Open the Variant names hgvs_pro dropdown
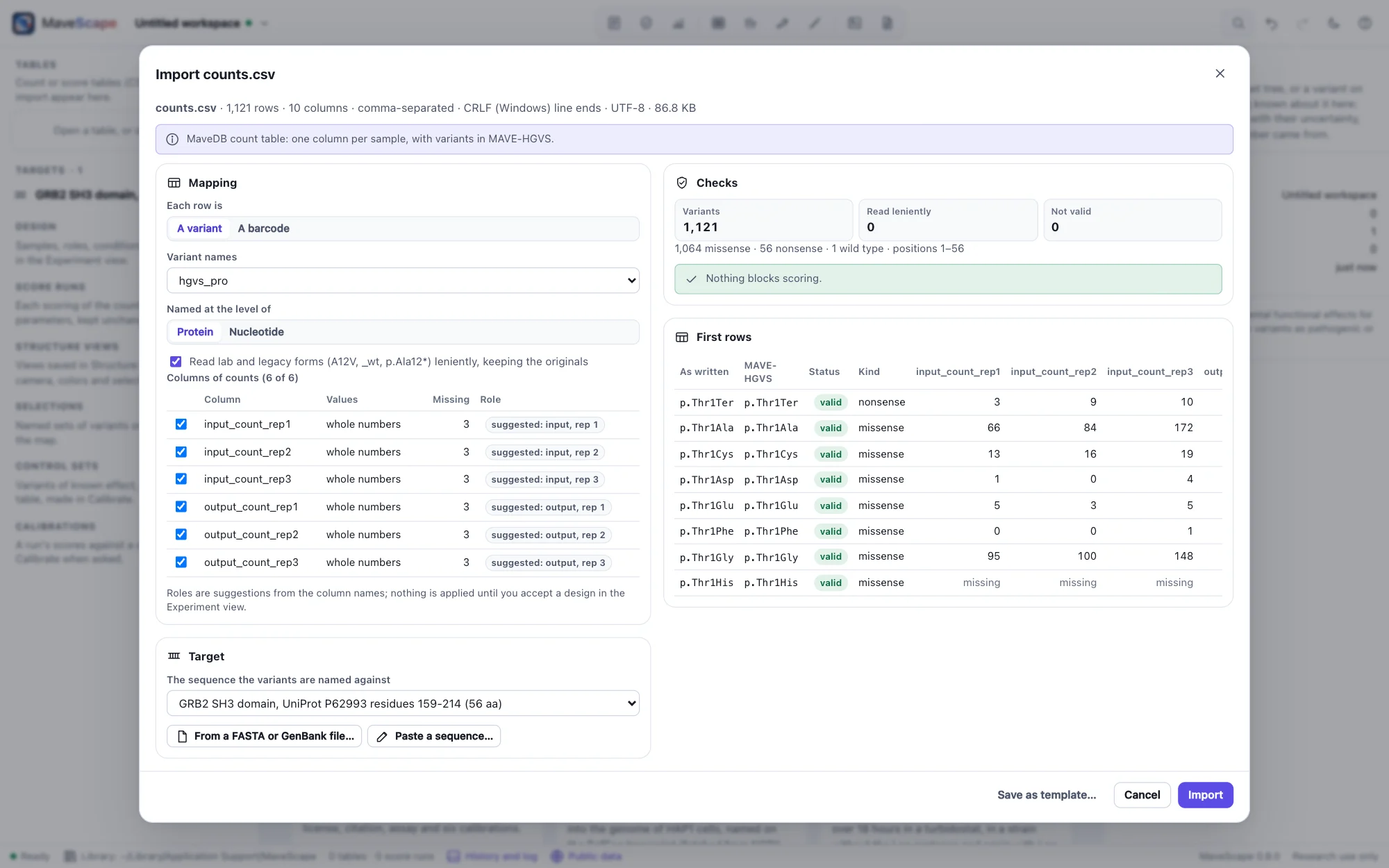This screenshot has height=868, width=1389. click(x=403, y=281)
